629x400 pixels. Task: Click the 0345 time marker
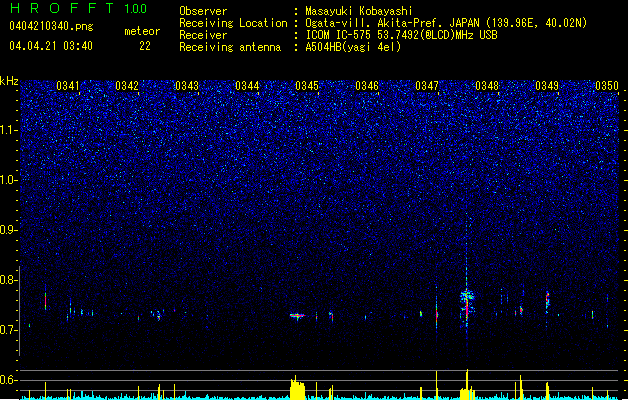307,86
